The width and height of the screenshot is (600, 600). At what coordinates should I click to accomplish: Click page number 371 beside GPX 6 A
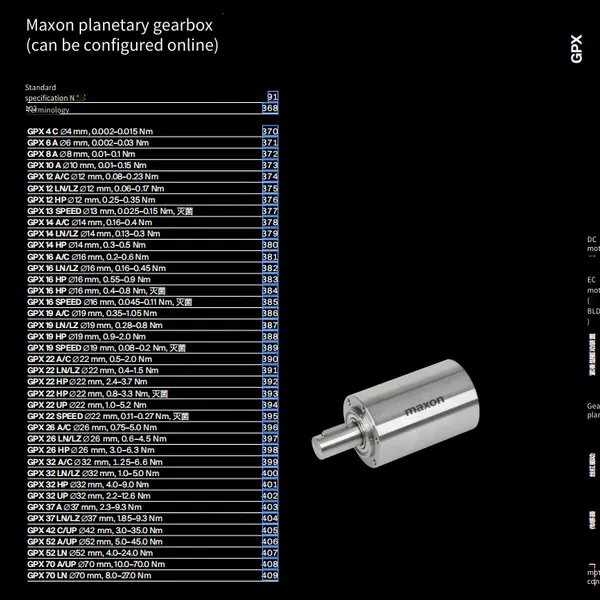click(x=270, y=142)
